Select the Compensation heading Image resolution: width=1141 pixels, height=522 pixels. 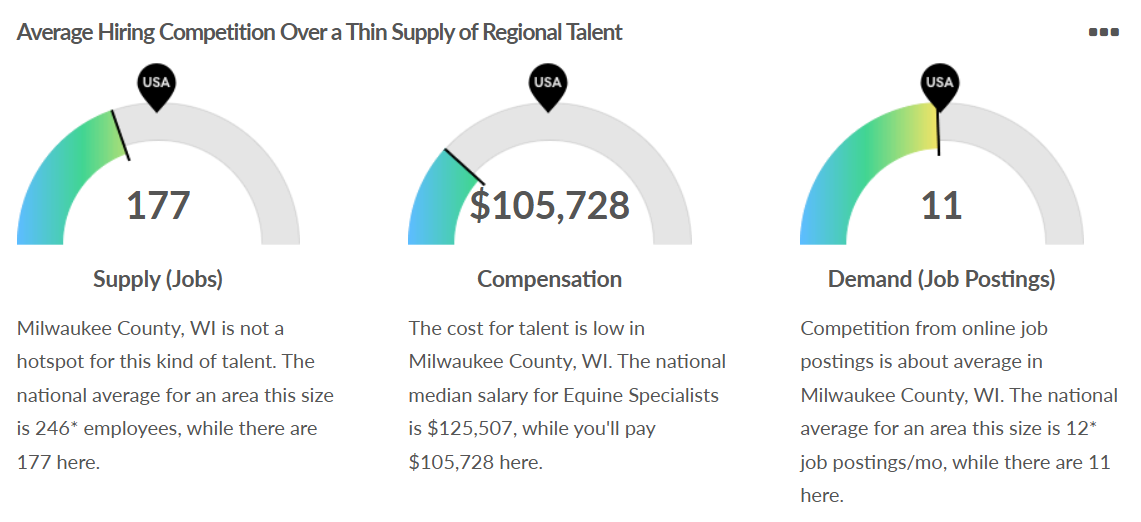[549, 279]
